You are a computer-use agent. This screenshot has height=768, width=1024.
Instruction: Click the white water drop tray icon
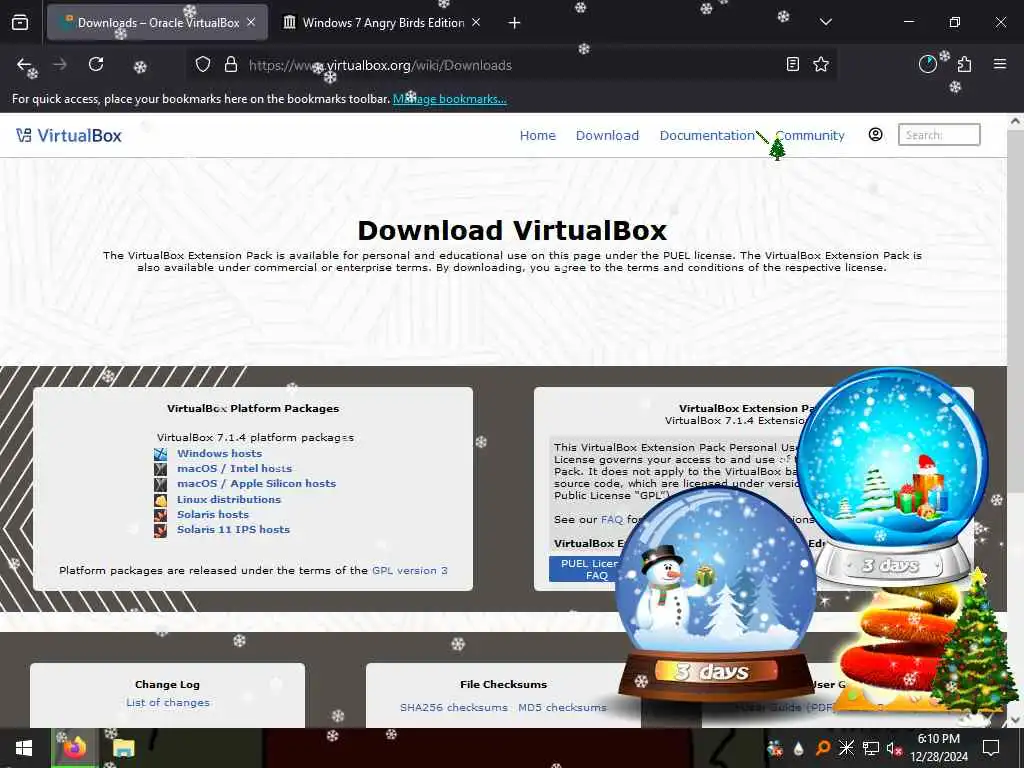pos(799,748)
